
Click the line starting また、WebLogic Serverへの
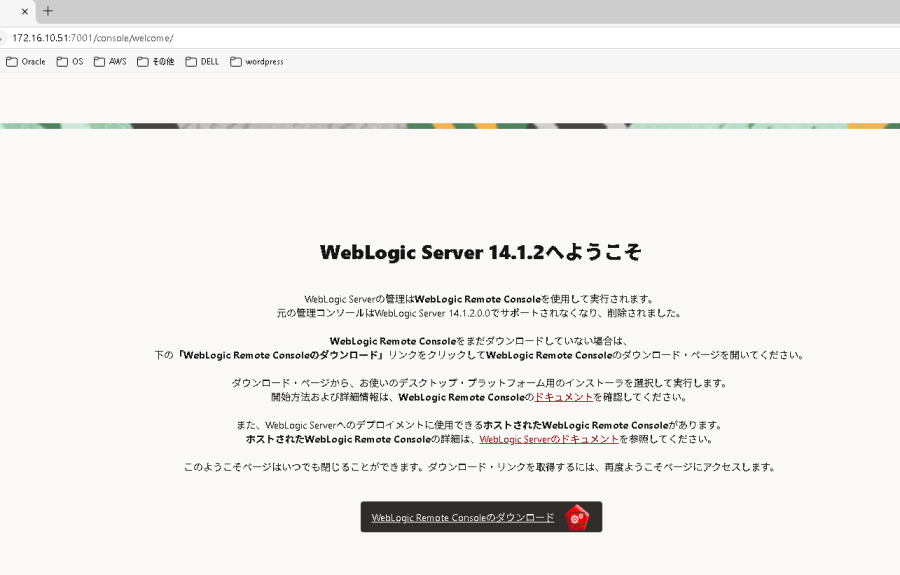click(x=480, y=425)
